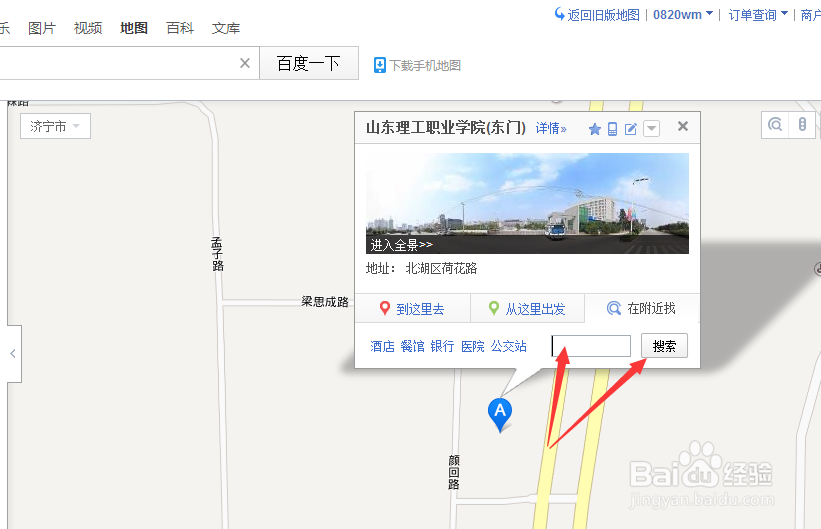Open the 济宁市 city dropdown
The image size is (821, 529).
tap(56, 126)
